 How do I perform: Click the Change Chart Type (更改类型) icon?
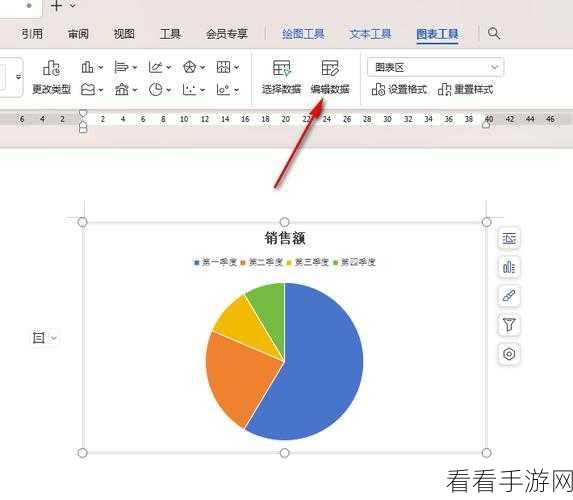tap(51, 68)
